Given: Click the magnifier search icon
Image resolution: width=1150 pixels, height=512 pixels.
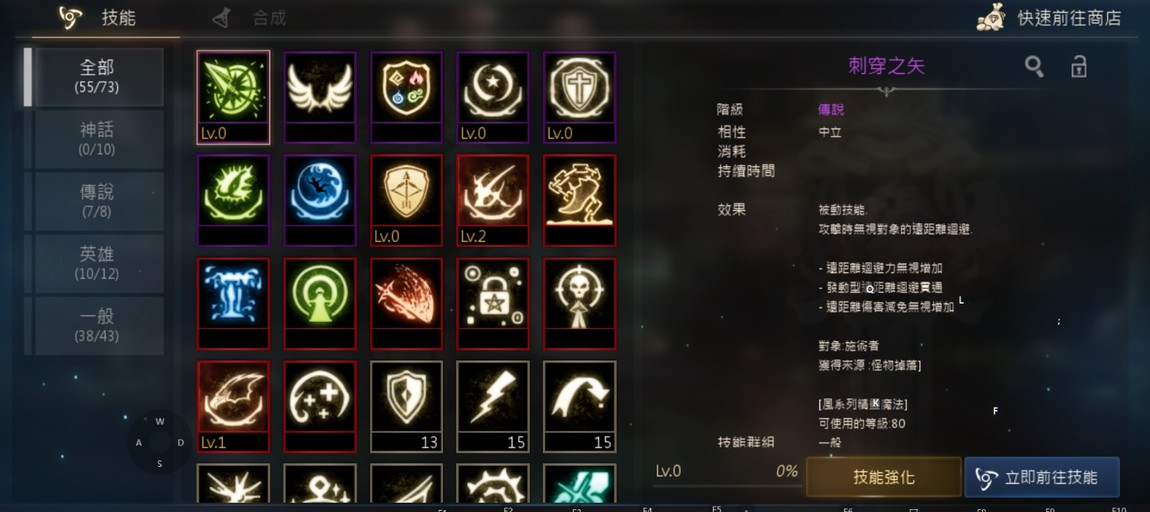Looking at the screenshot, I should tap(1034, 67).
